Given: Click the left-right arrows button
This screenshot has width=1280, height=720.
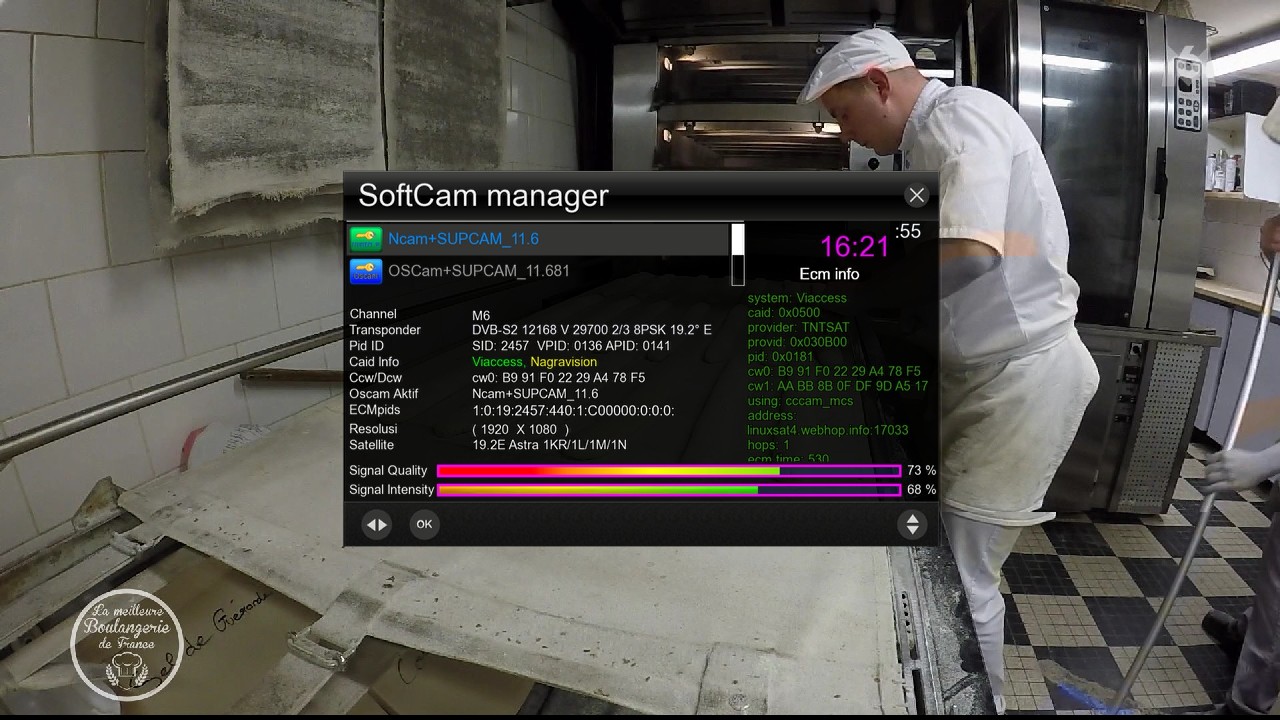Looking at the screenshot, I should [376, 524].
